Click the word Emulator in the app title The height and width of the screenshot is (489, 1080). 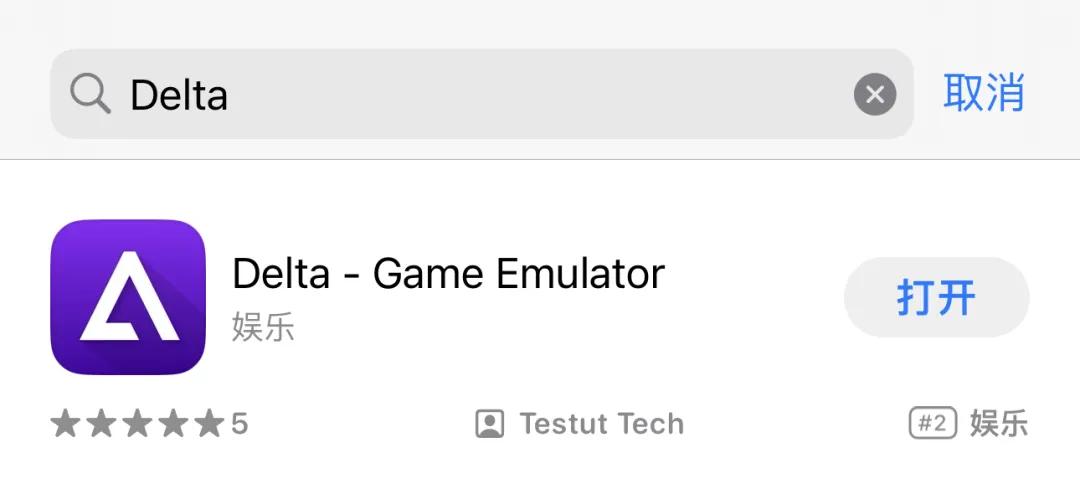[x=580, y=273]
